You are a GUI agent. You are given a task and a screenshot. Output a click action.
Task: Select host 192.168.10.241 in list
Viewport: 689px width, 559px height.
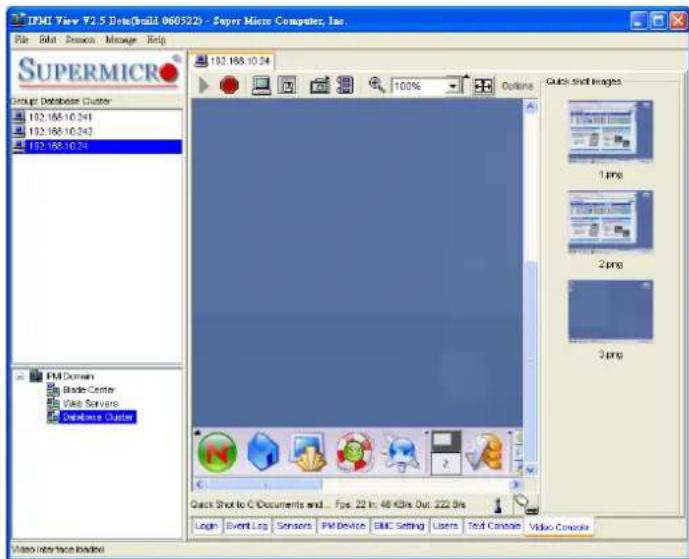click(97, 117)
